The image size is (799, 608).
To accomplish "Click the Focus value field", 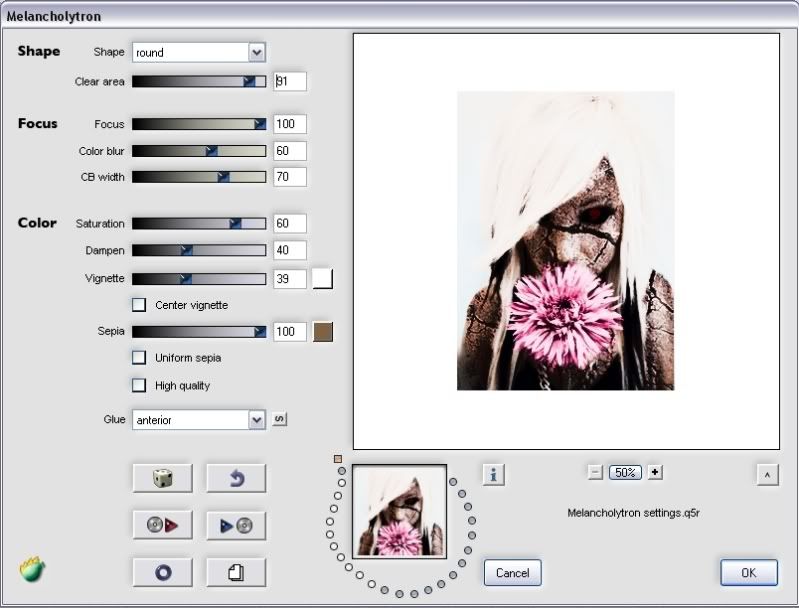I will 290,124.
